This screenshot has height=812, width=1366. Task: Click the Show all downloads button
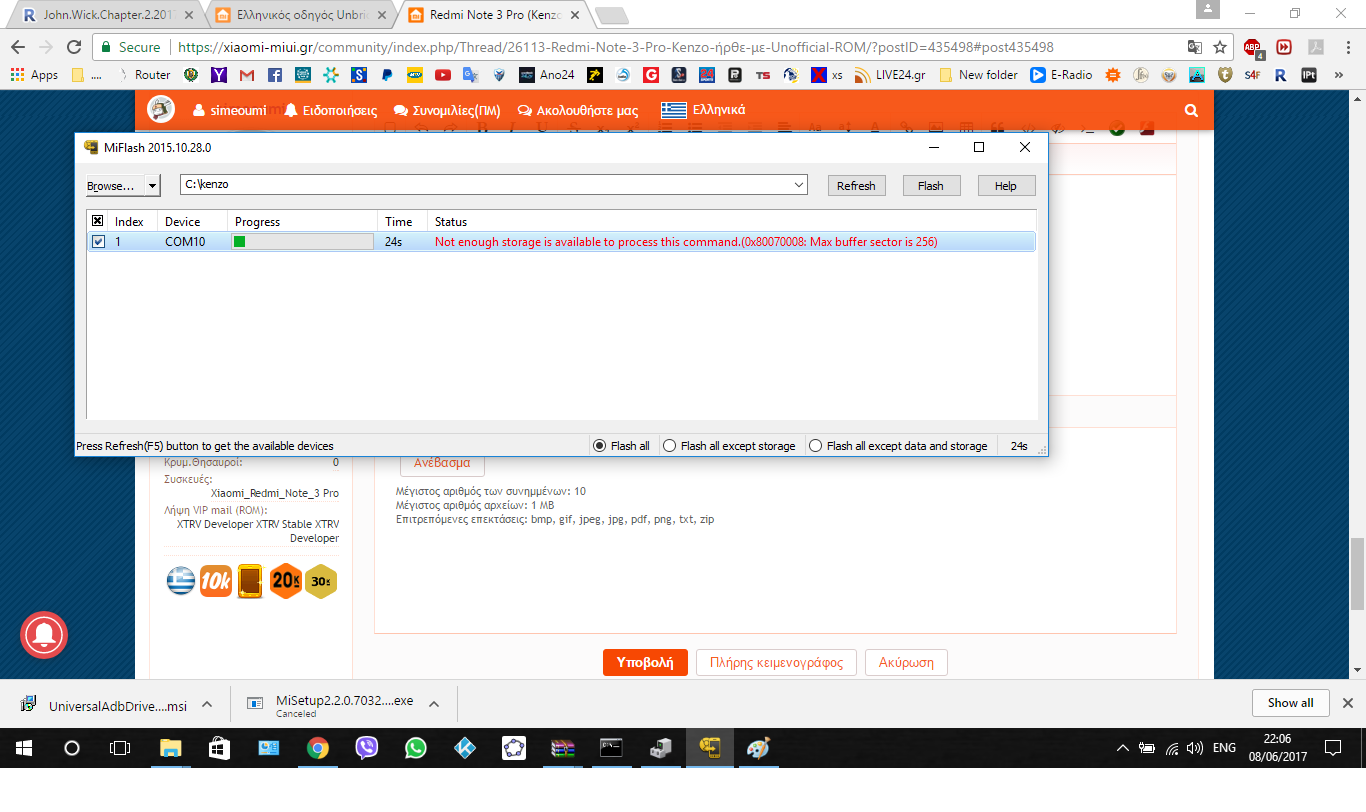1290,703
